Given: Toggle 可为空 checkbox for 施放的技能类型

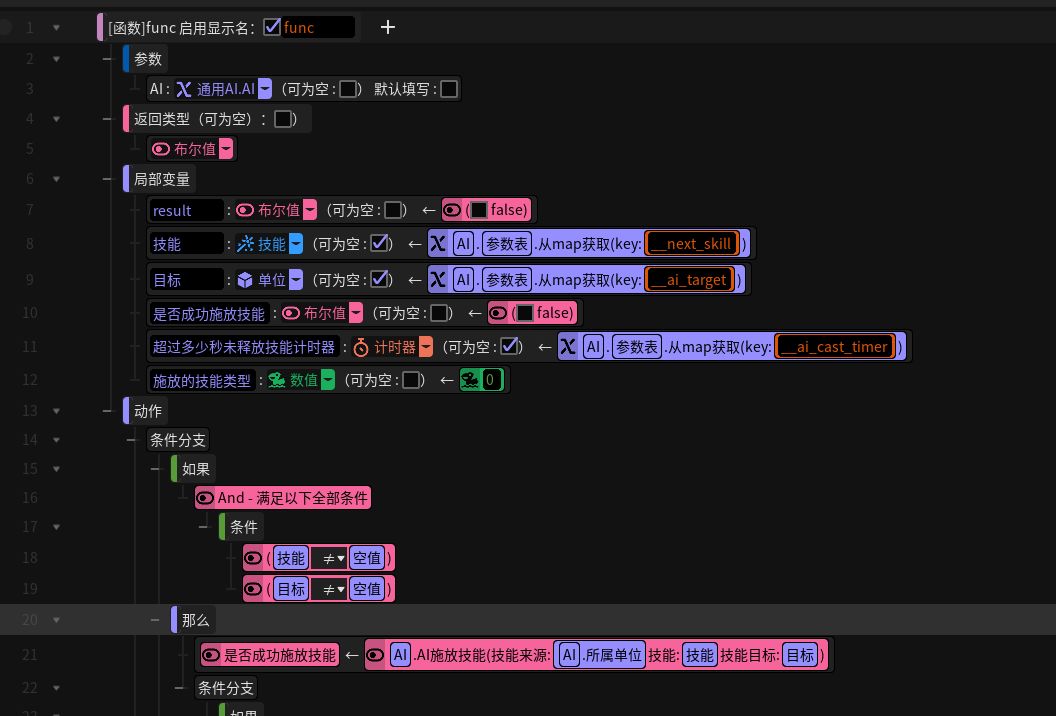Looking at the screenshot, I should (411, 380).
